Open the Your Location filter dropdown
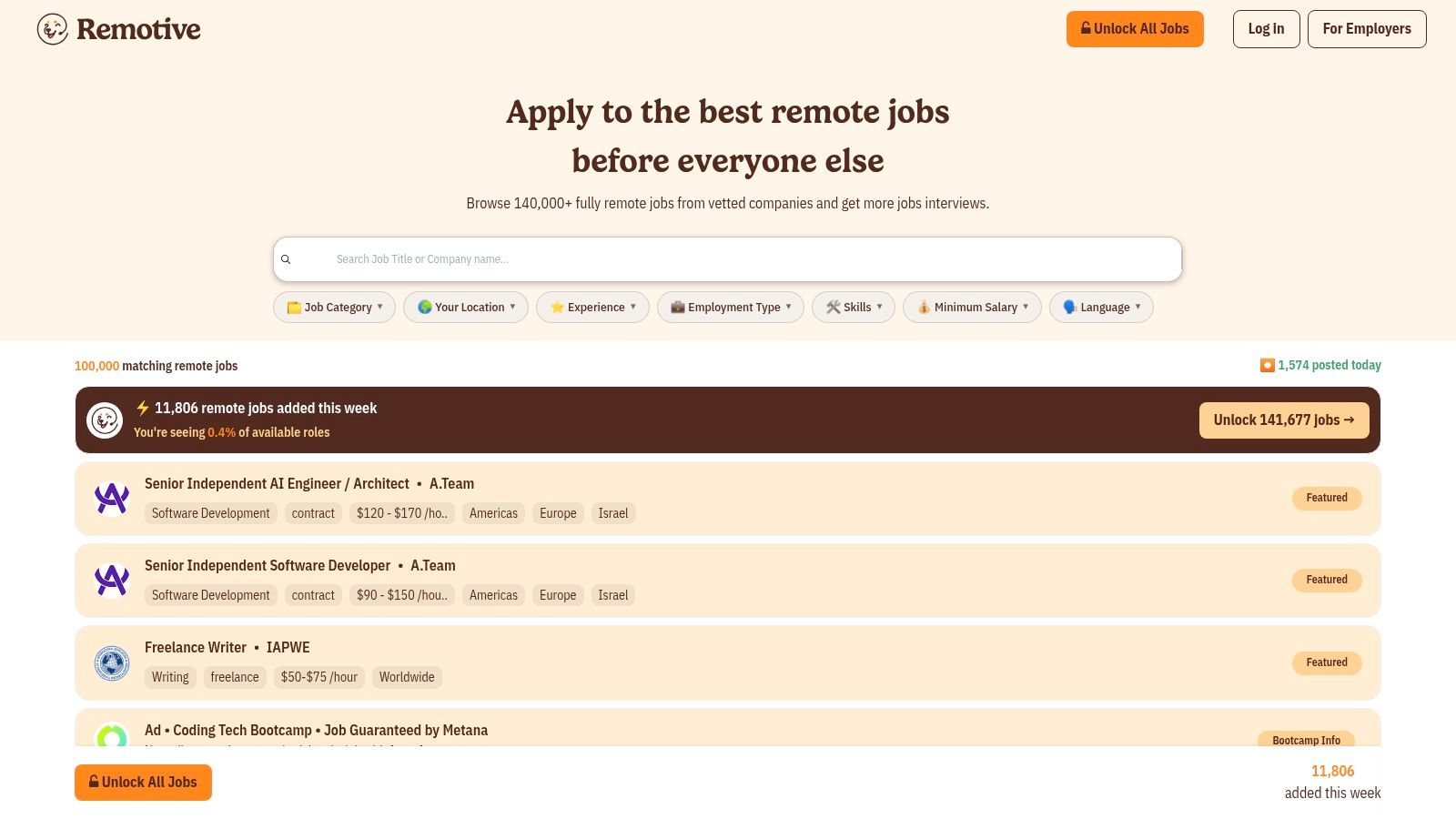1456x819 pixels. [466, 308]
